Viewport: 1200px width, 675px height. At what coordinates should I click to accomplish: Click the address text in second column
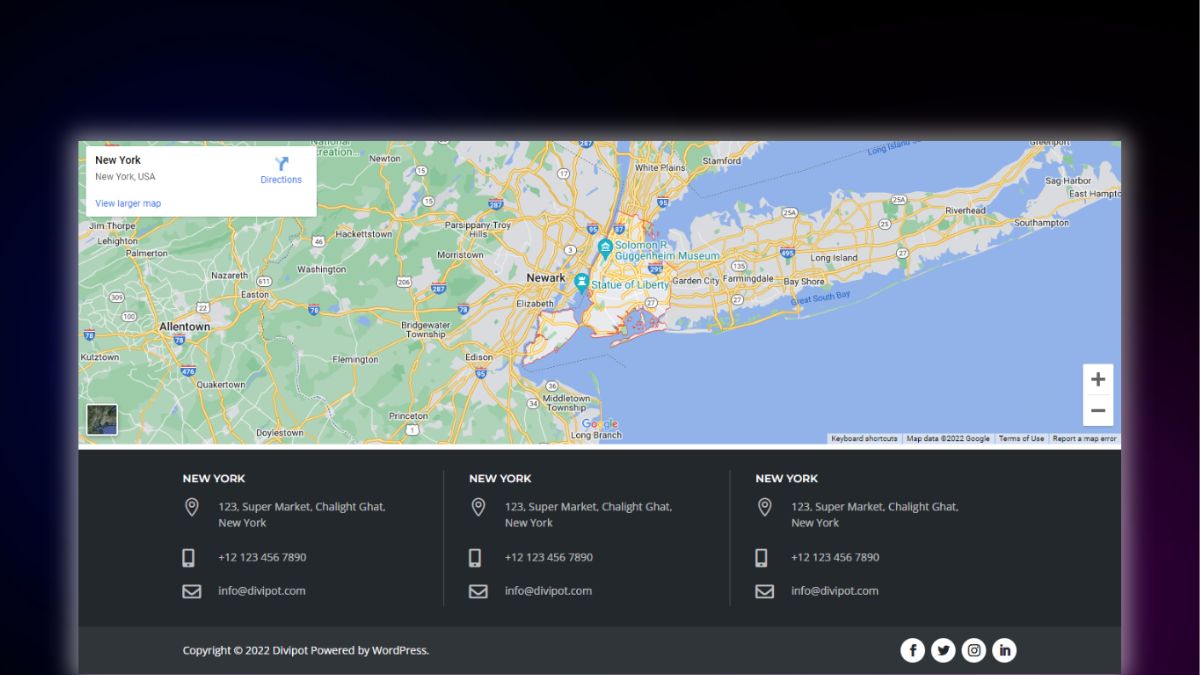coord(588,515)
